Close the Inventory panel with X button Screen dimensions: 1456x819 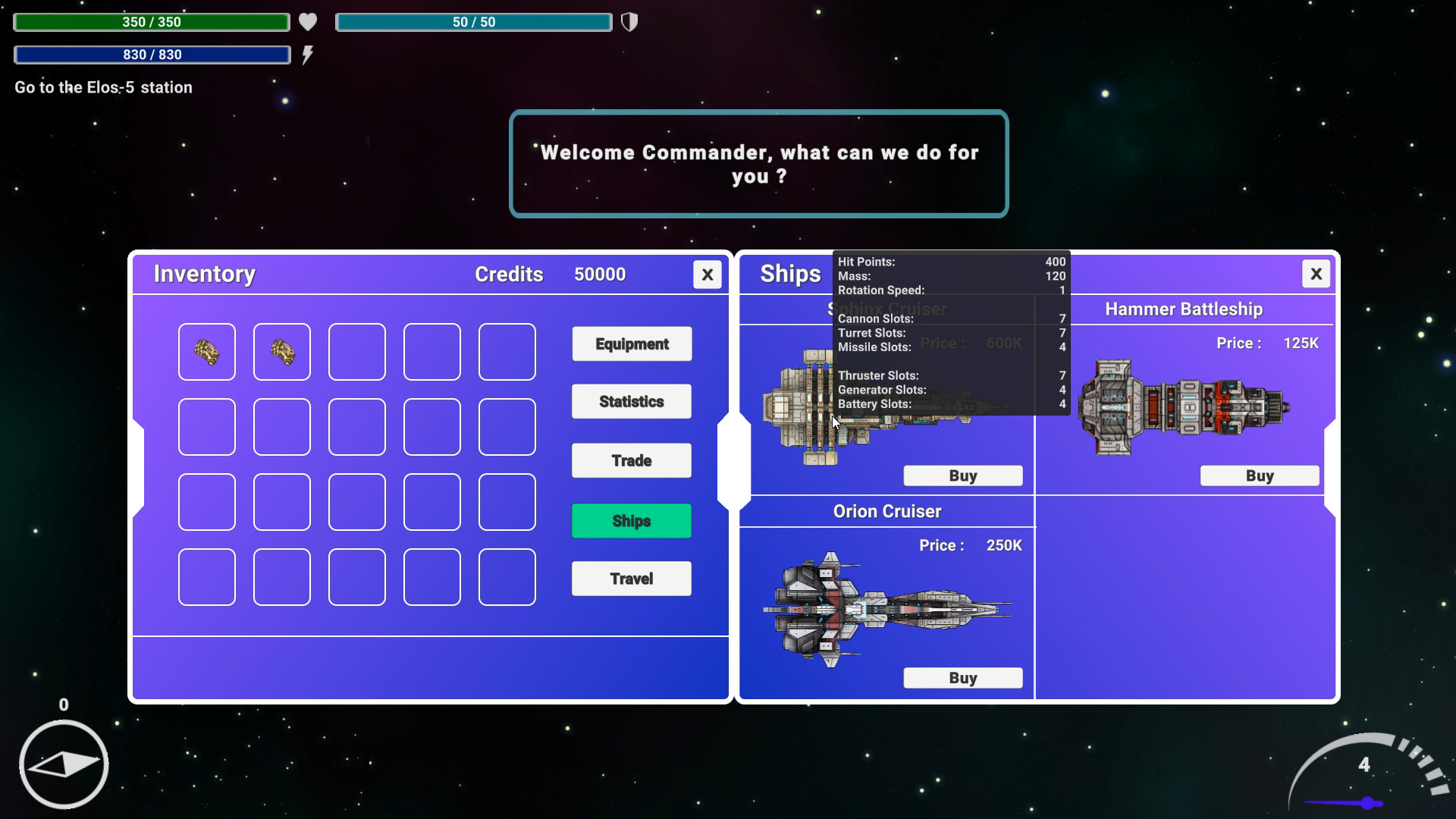(x=707, y=274)
